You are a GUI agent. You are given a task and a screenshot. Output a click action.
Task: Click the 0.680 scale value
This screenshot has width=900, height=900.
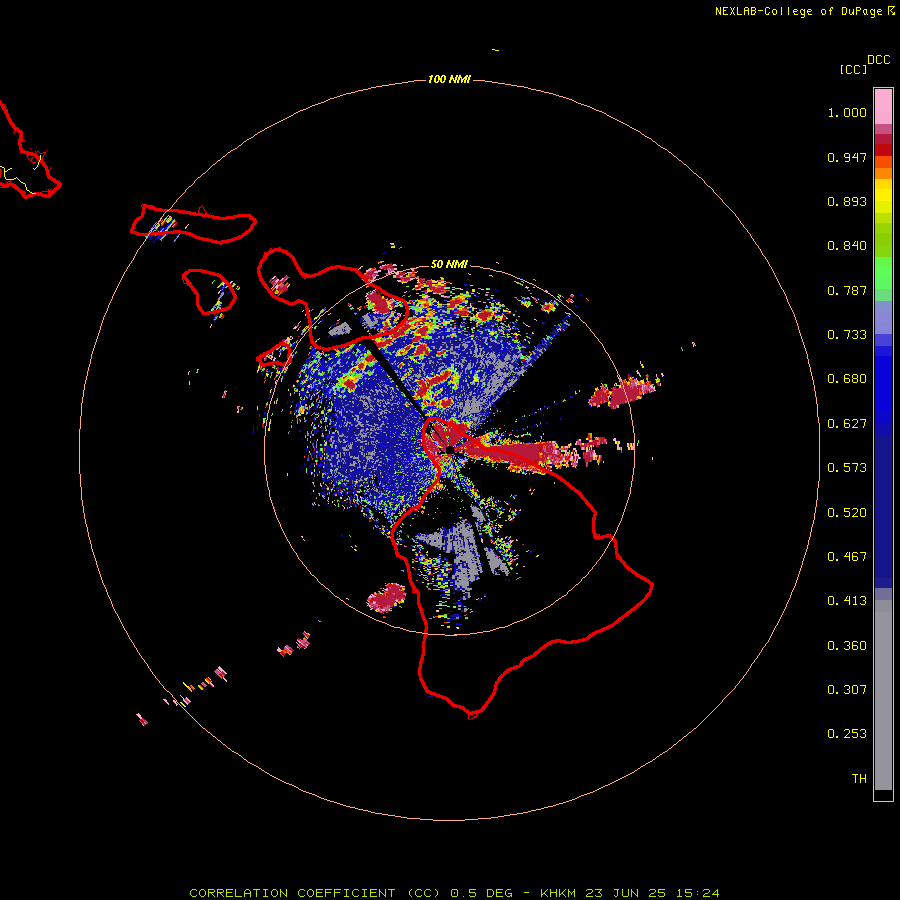(x=847, y=379)
